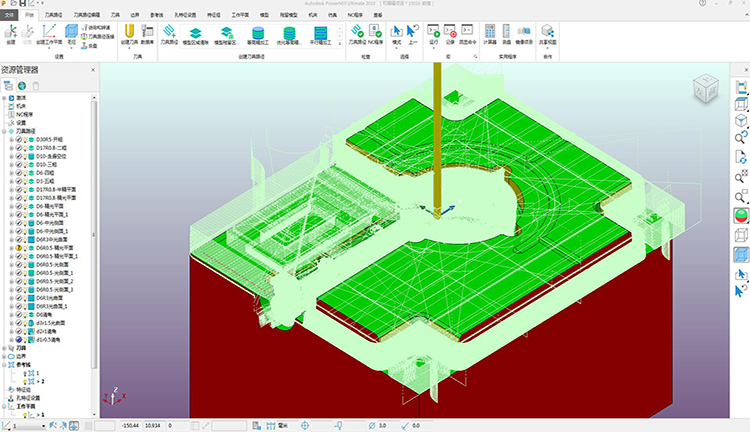Open the 边界 ribbon tab
This screenshot has height=432, width=750.
tap(135, 15)
